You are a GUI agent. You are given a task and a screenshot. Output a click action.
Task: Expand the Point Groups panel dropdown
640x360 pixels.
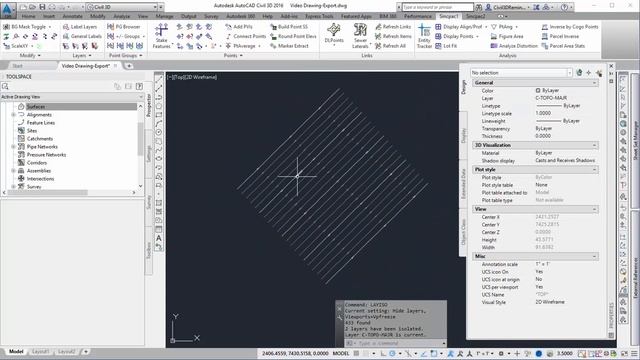[x=126, y=55]
